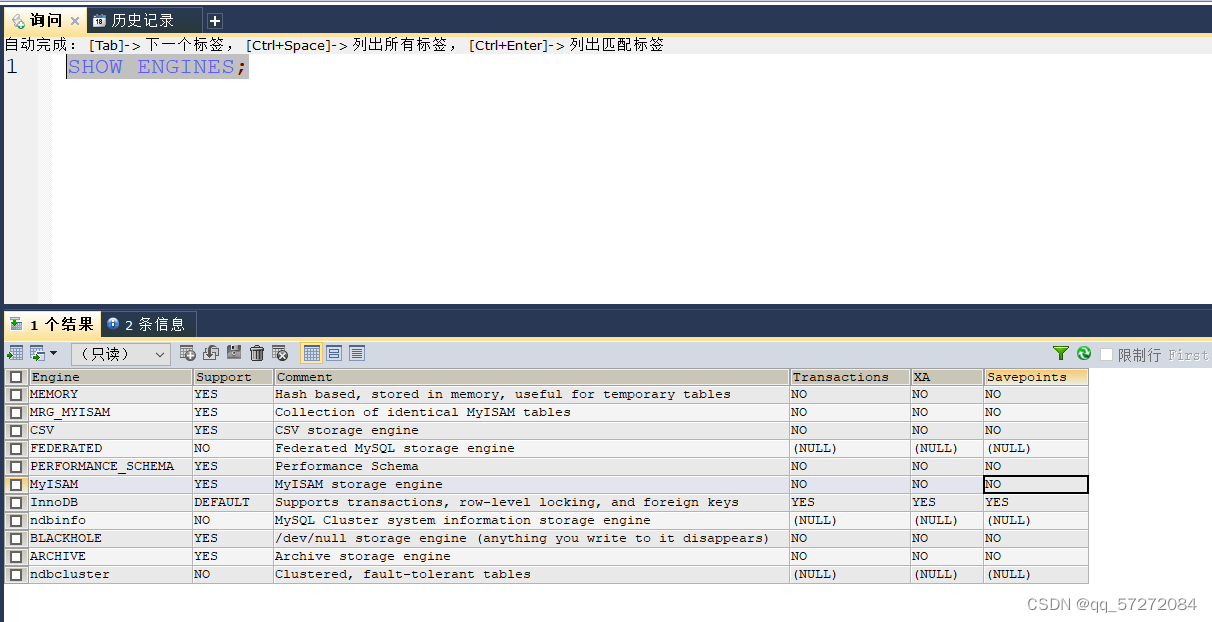Insert a new row using the add-row icon
1212x622 pixels.
[x=188, y=353]
